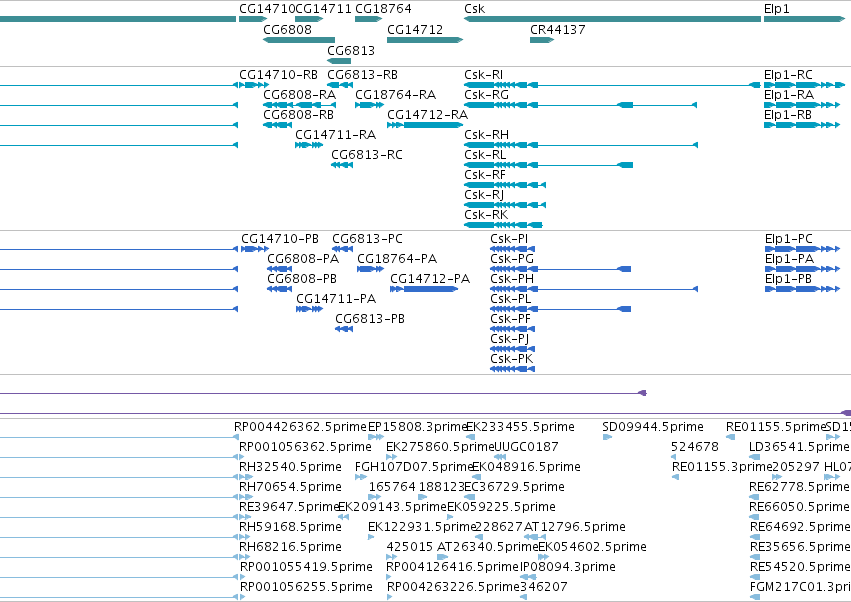
Task: Select the CG6808 gene bar
Action: (x=299, y=40)
